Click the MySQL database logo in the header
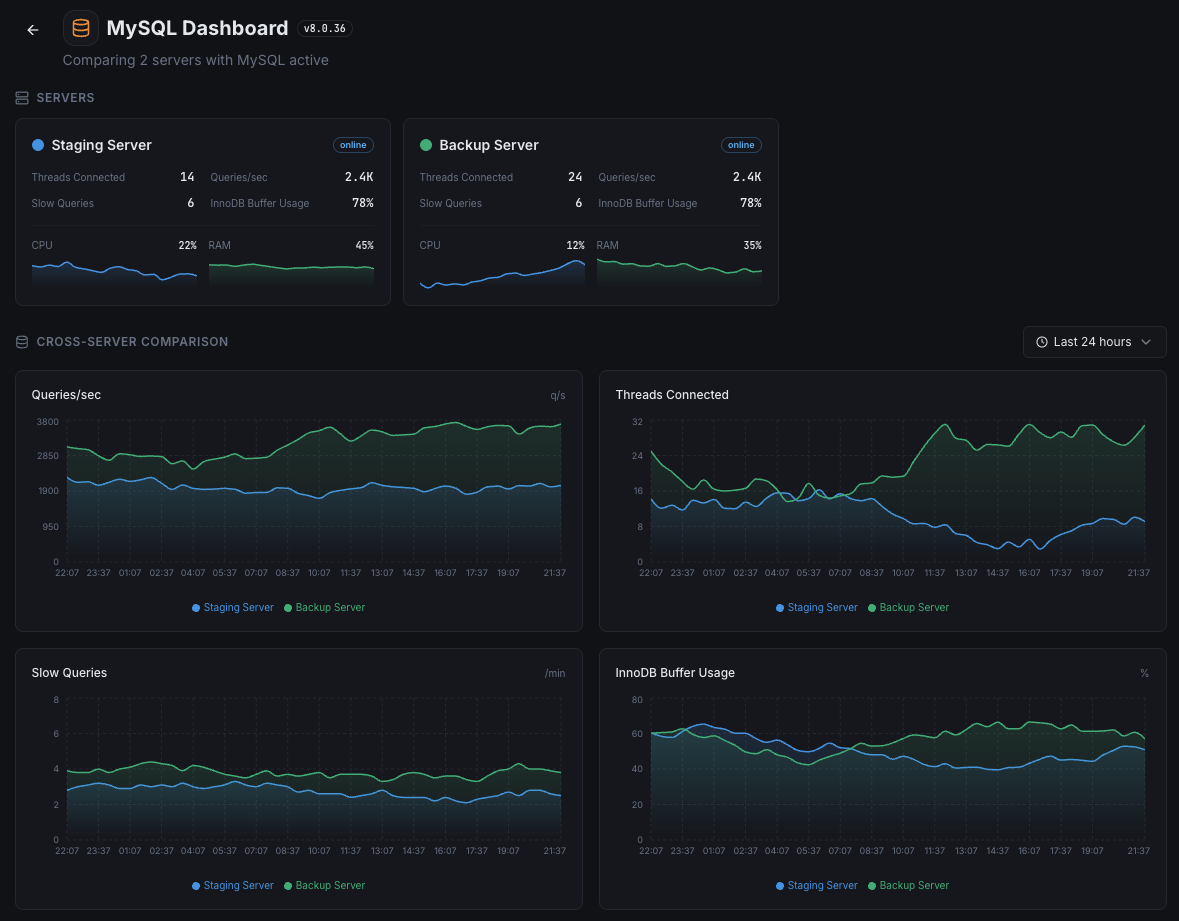 click(x=80, y=27)
